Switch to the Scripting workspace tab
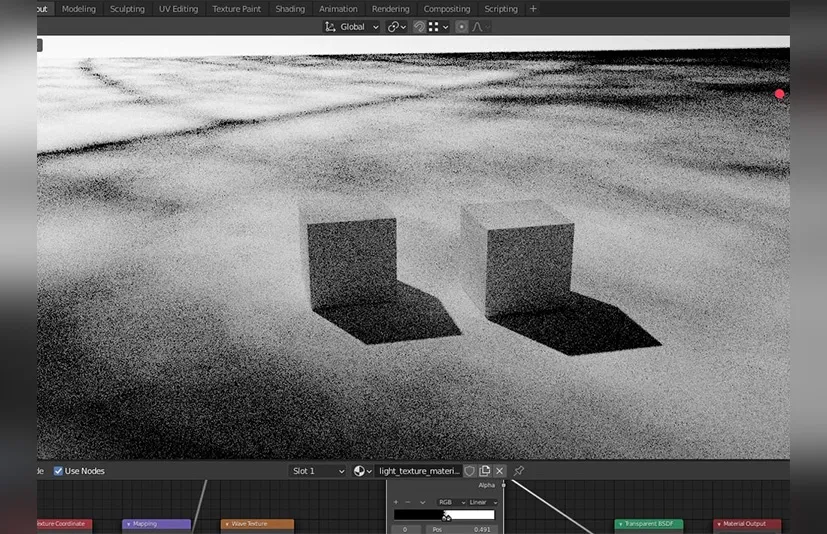Screen dimensions: 827x534 point(501,9)
